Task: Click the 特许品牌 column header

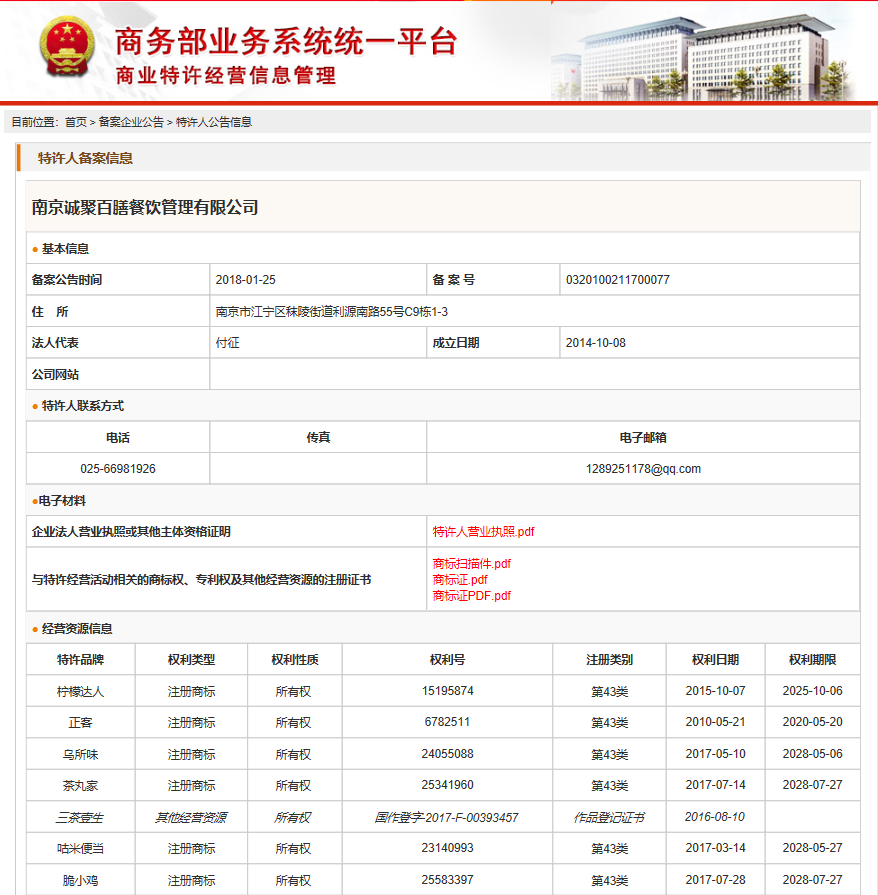Action: (x=80, y=660)
